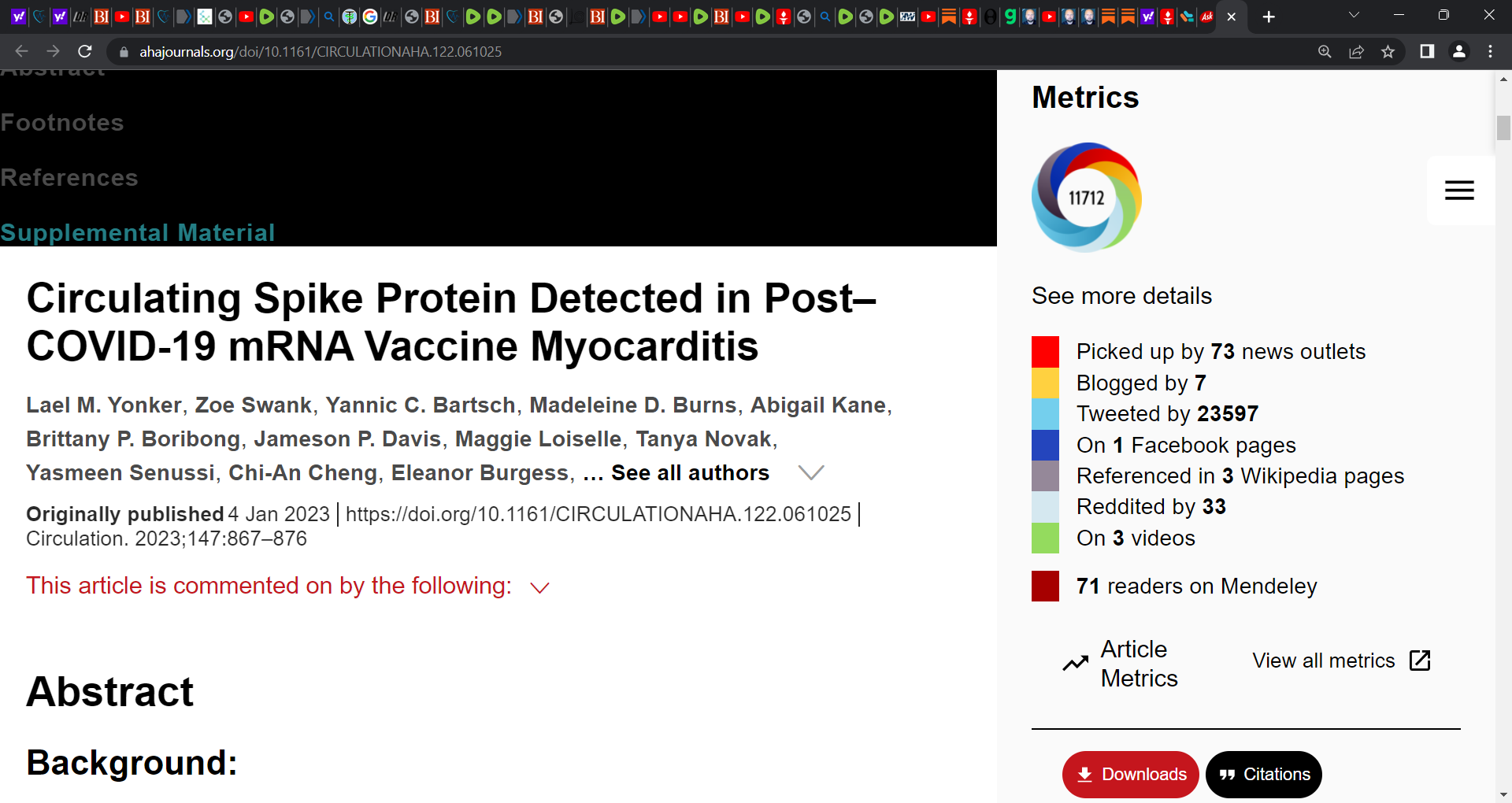This screenshot has height=803, width=1512.
Task: Bookmark this page with the star icon
Action: coord(1388,52)
